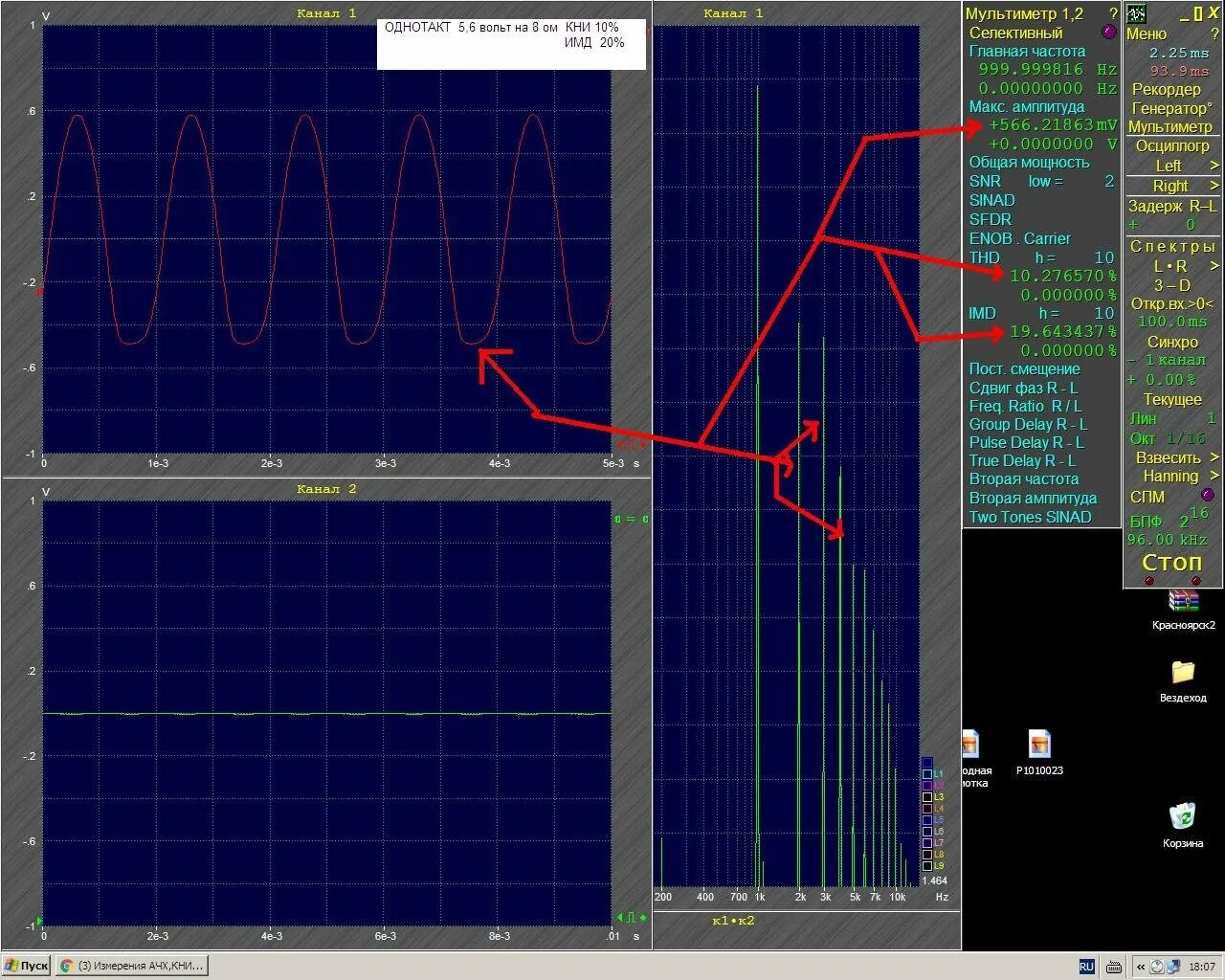This screenshot has height=980, width=1225.
Task: Expand the Left channel submenu
Action: coord(1214,166)
